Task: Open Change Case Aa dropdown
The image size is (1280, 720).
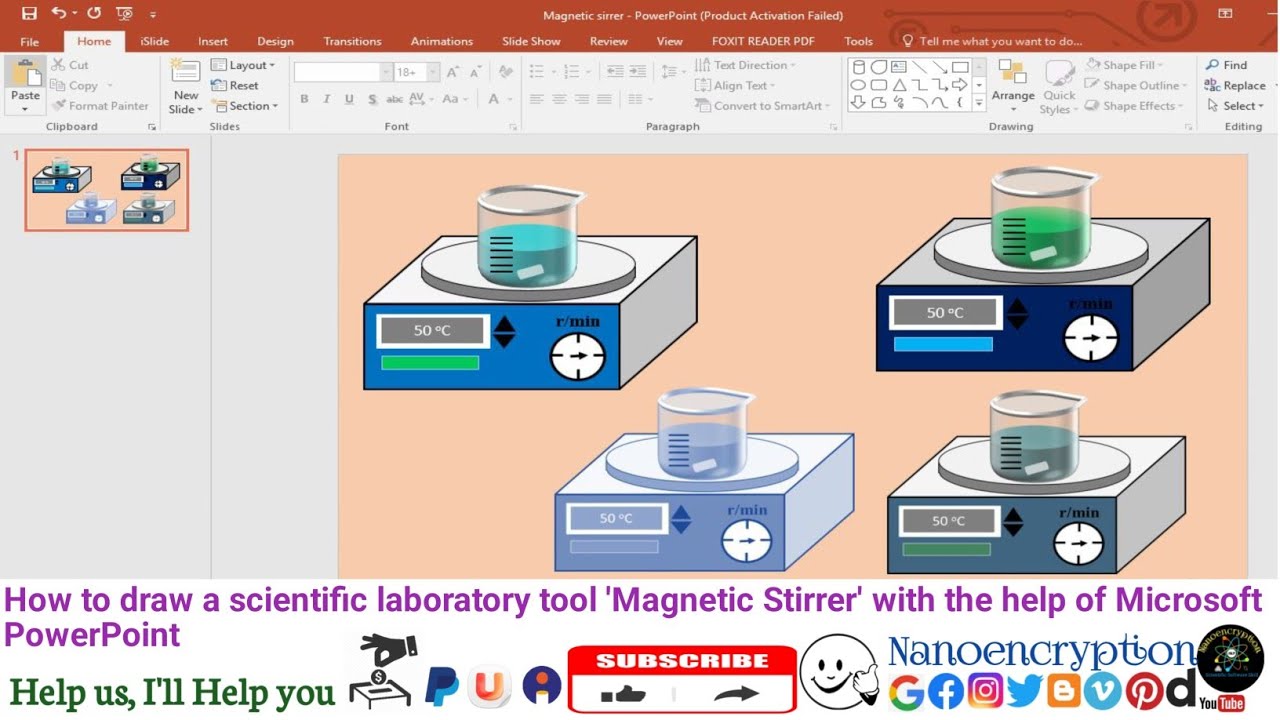Action: pyautogui.click(x=455, y=99)
